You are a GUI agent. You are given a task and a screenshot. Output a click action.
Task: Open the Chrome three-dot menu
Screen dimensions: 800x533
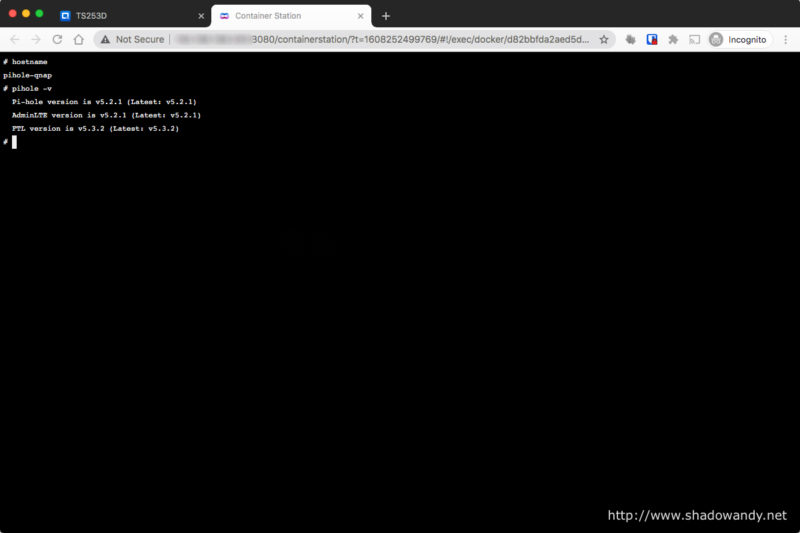786,39
